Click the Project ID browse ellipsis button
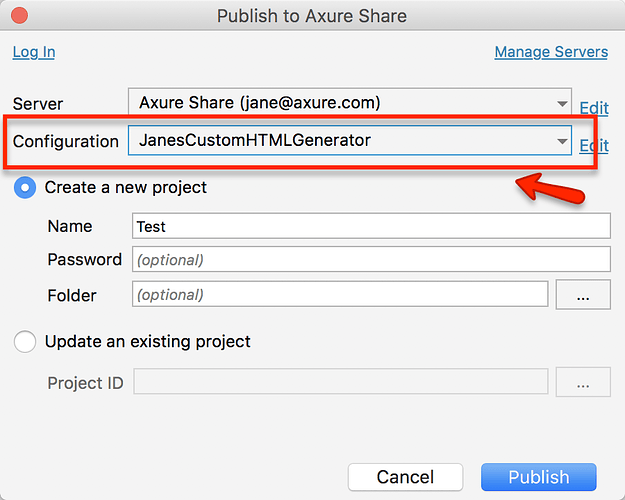This screenshot has width=625, height=500. [583, 383]
